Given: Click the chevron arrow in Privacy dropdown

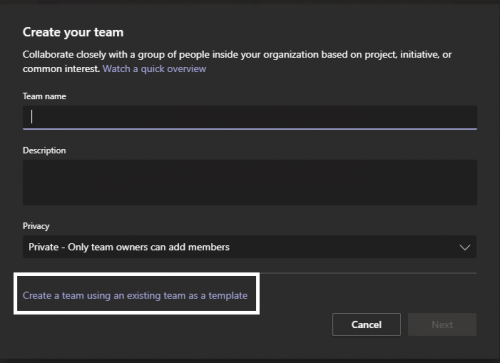Looking at the screenshot, I should click(x=465, y=247).
